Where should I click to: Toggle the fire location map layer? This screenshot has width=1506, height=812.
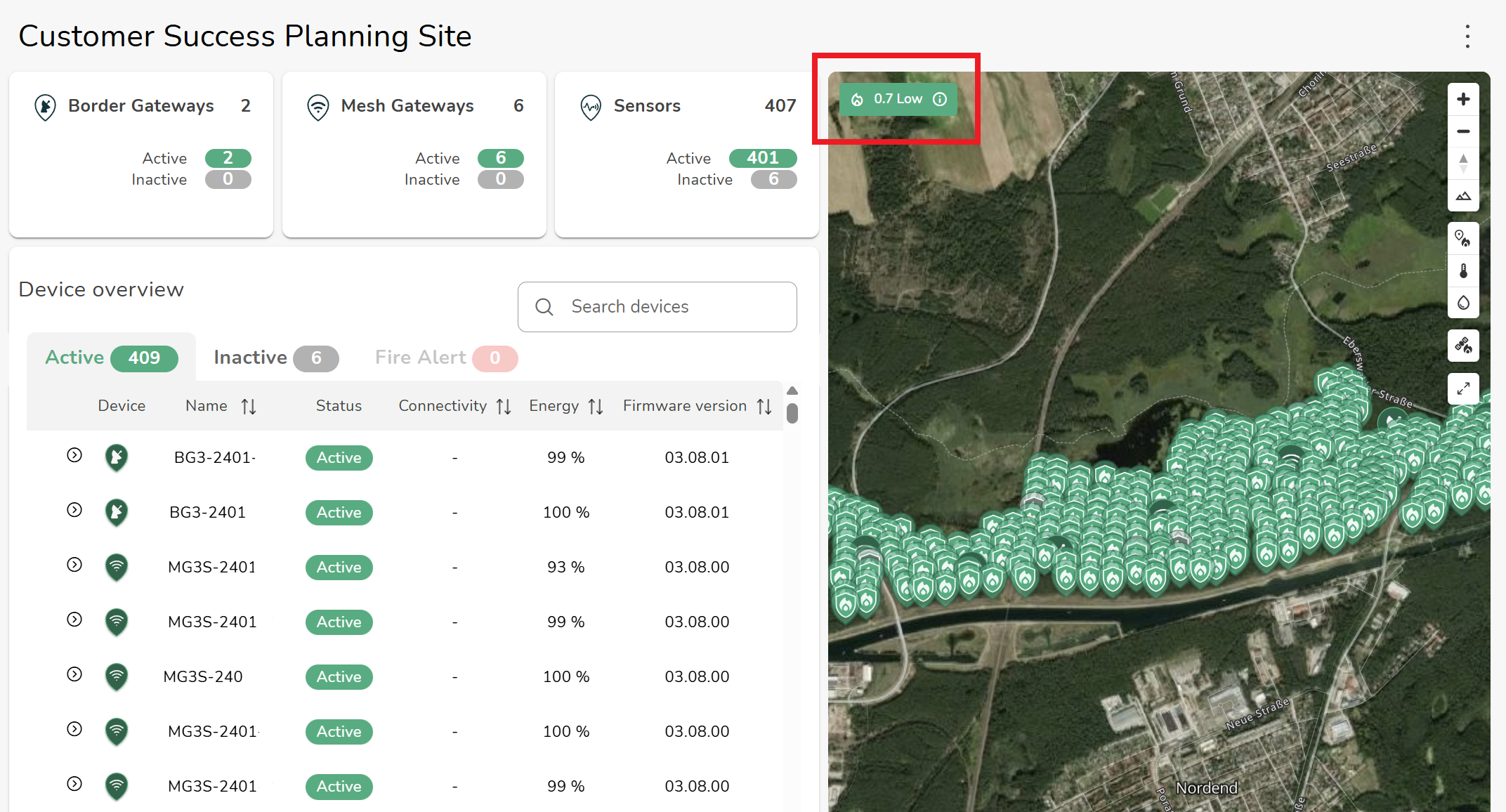[x=1463, y=238]
